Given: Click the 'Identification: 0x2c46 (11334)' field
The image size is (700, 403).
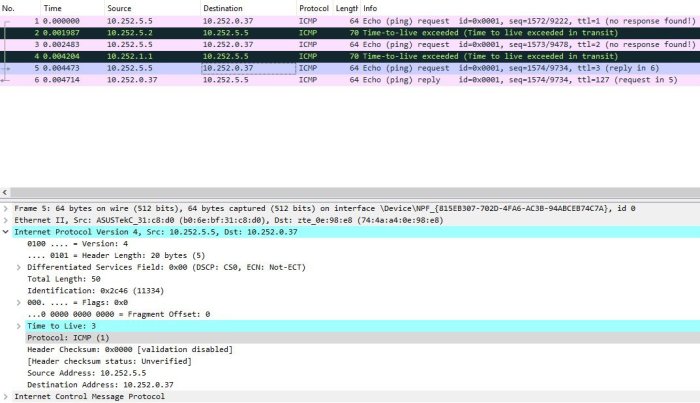Looking at the screenshot, I should (95, 291).
